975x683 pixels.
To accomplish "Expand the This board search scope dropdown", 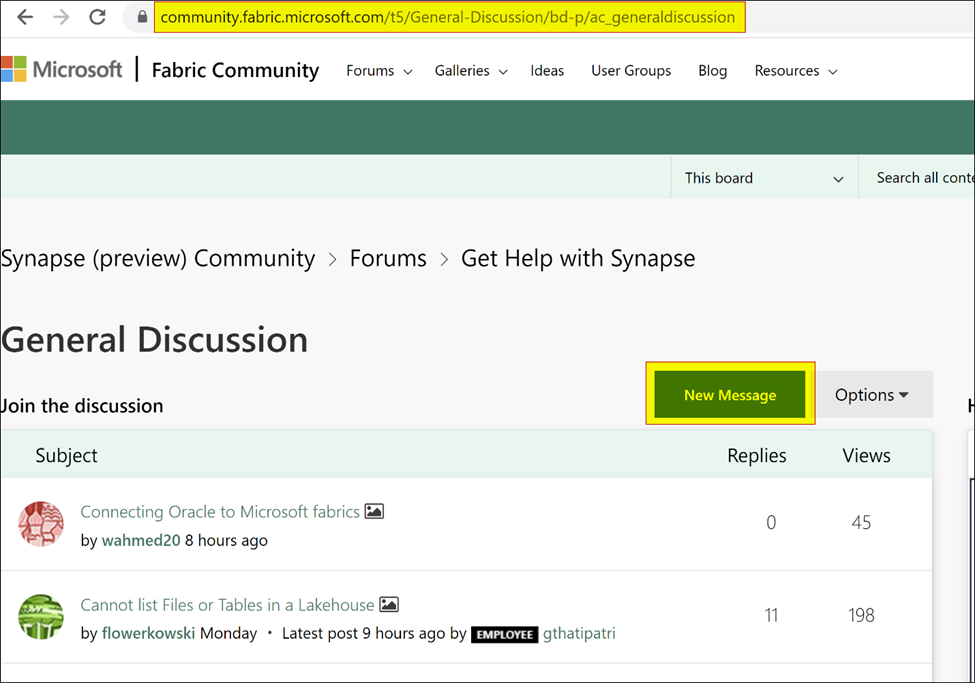I will (x=763, y=178).
